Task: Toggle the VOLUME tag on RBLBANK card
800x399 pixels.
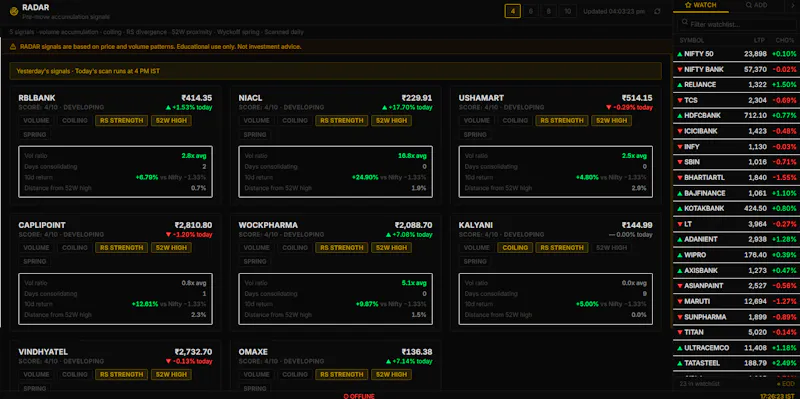Action: pos(36,121)
